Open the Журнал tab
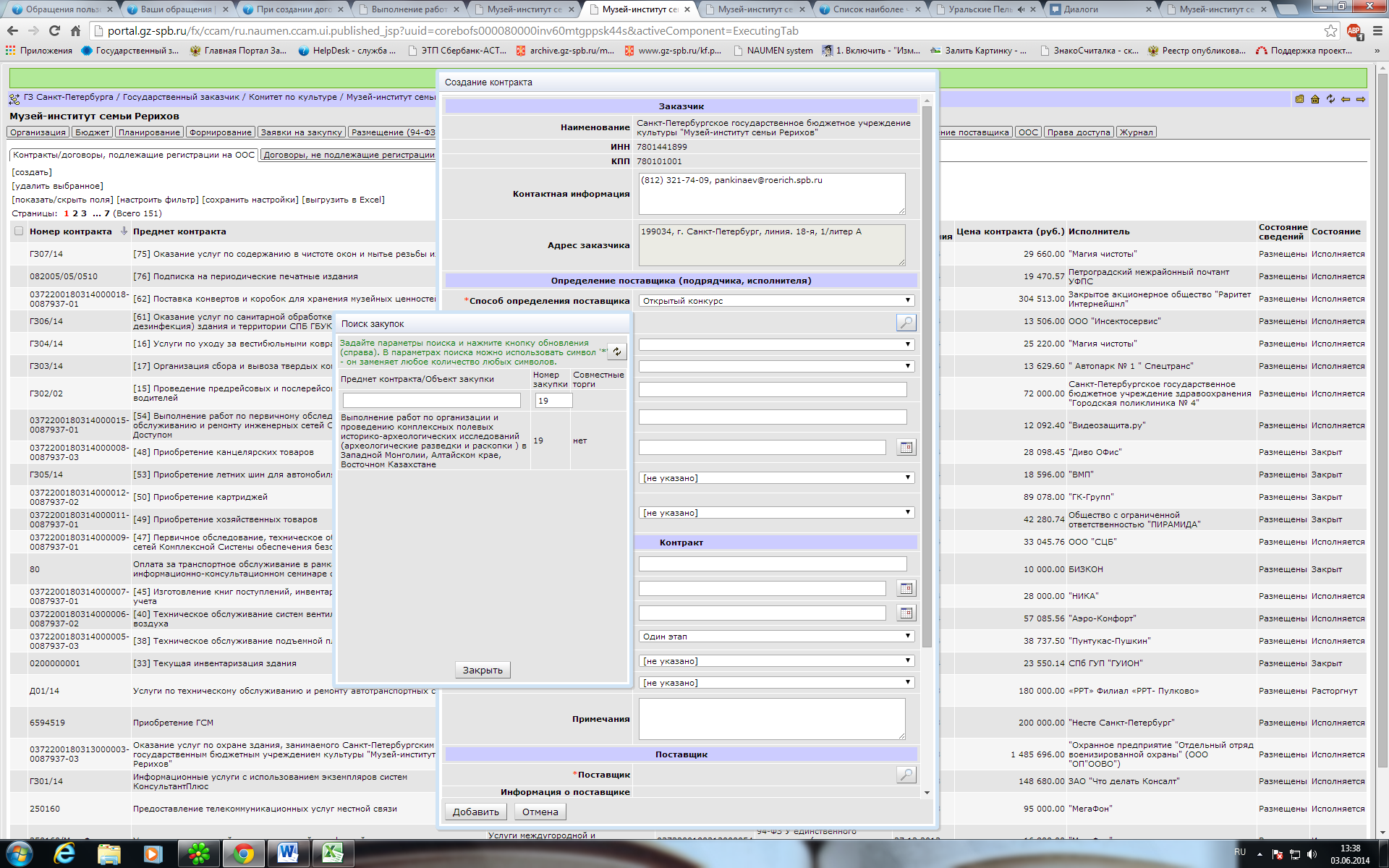Viewport: 1389px width, 868px height. pos(1137,132)
